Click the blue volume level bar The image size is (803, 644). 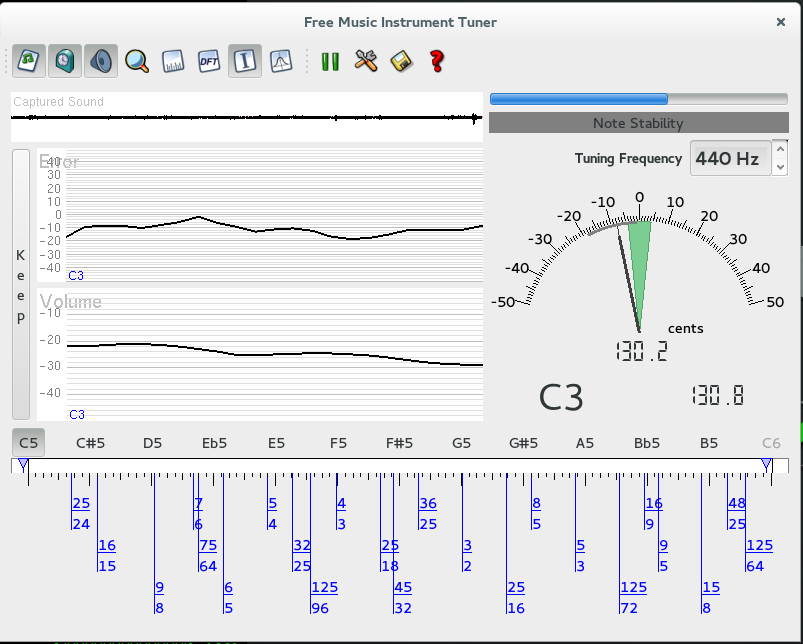(579, 99)
